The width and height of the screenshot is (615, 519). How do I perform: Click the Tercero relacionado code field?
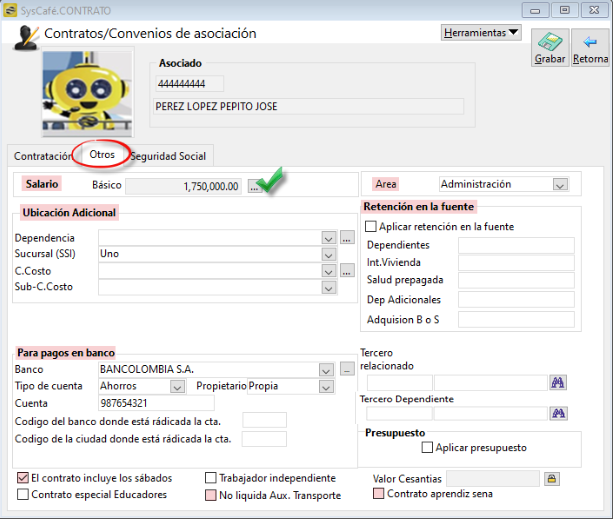click(x=400, y=382)
